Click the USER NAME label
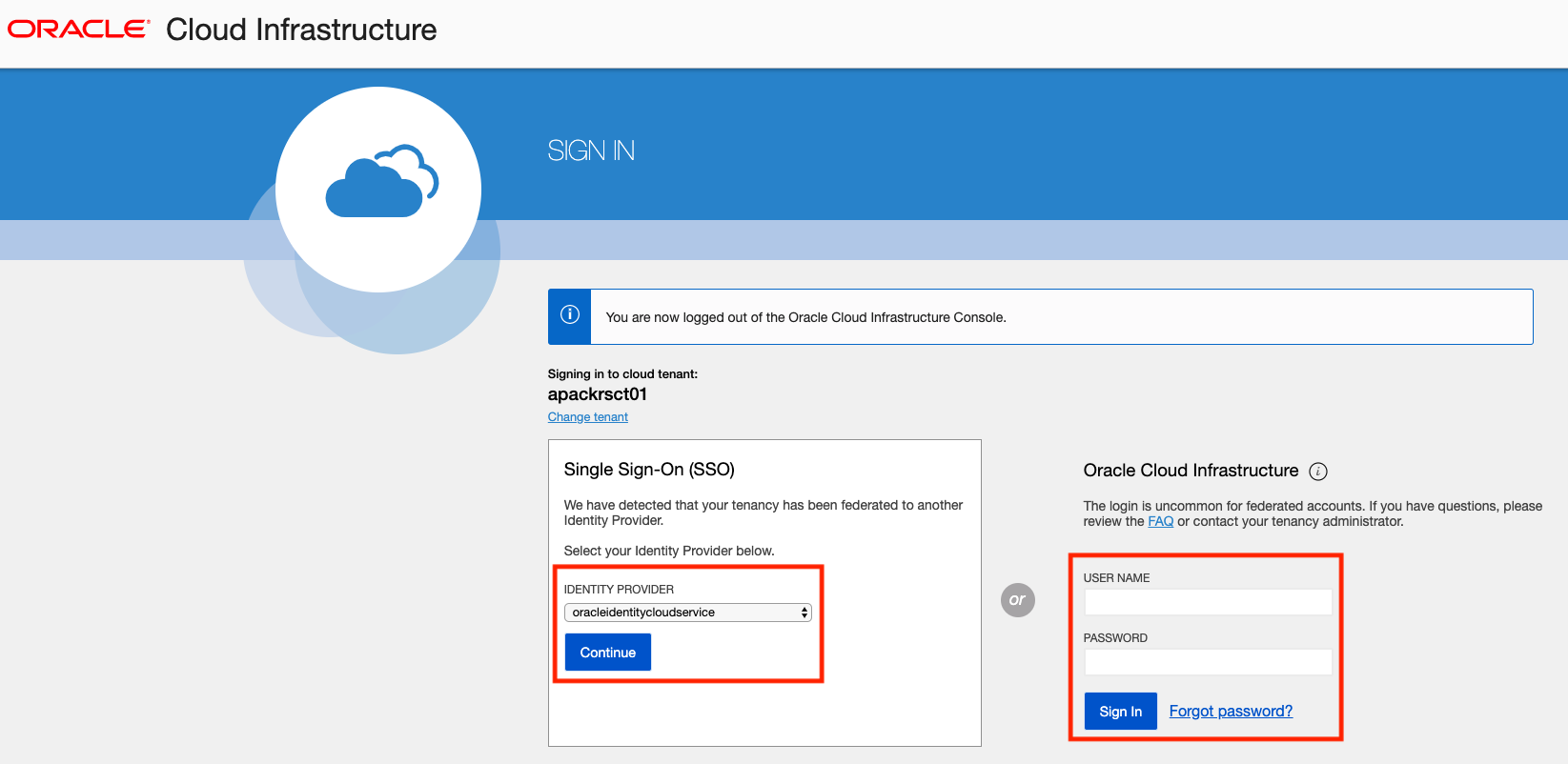 pos(1116,578)
